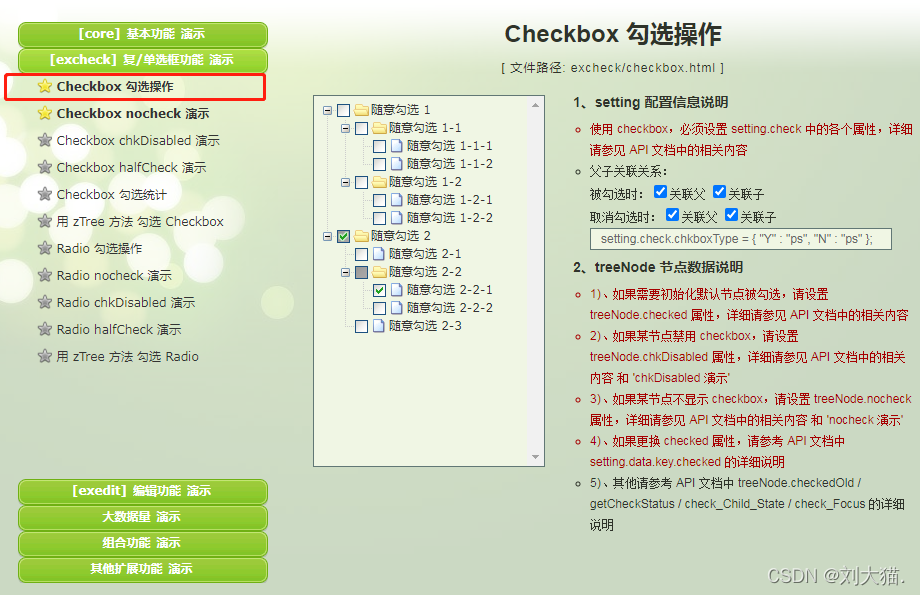The image size is (920, 595).
Task: Click star icon beside Radio chkDisabled 演示
Action: coord(45,302)
